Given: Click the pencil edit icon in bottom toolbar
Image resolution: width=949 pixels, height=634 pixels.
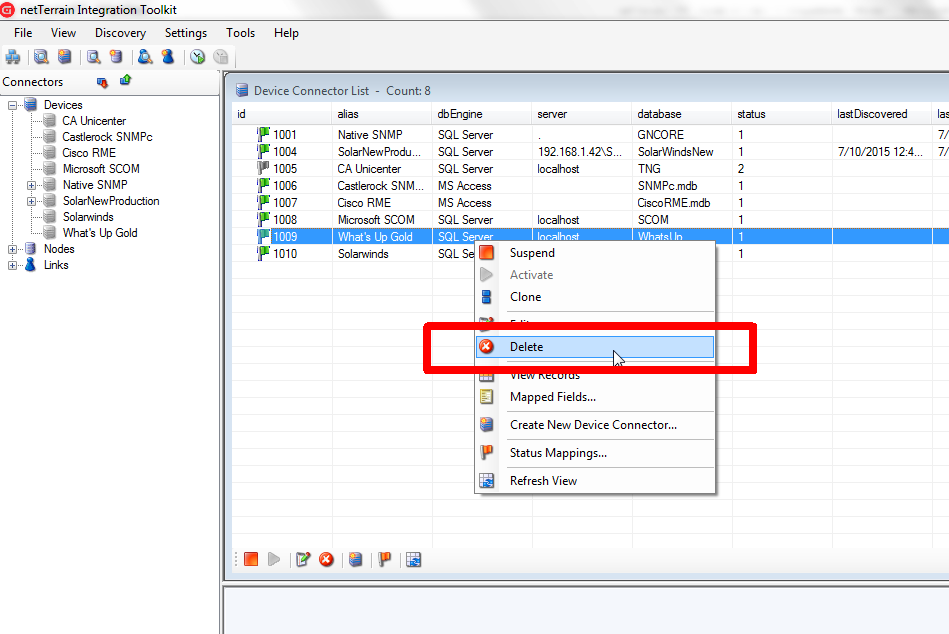Looking at the screenshot, I should [x=302, y=560].
